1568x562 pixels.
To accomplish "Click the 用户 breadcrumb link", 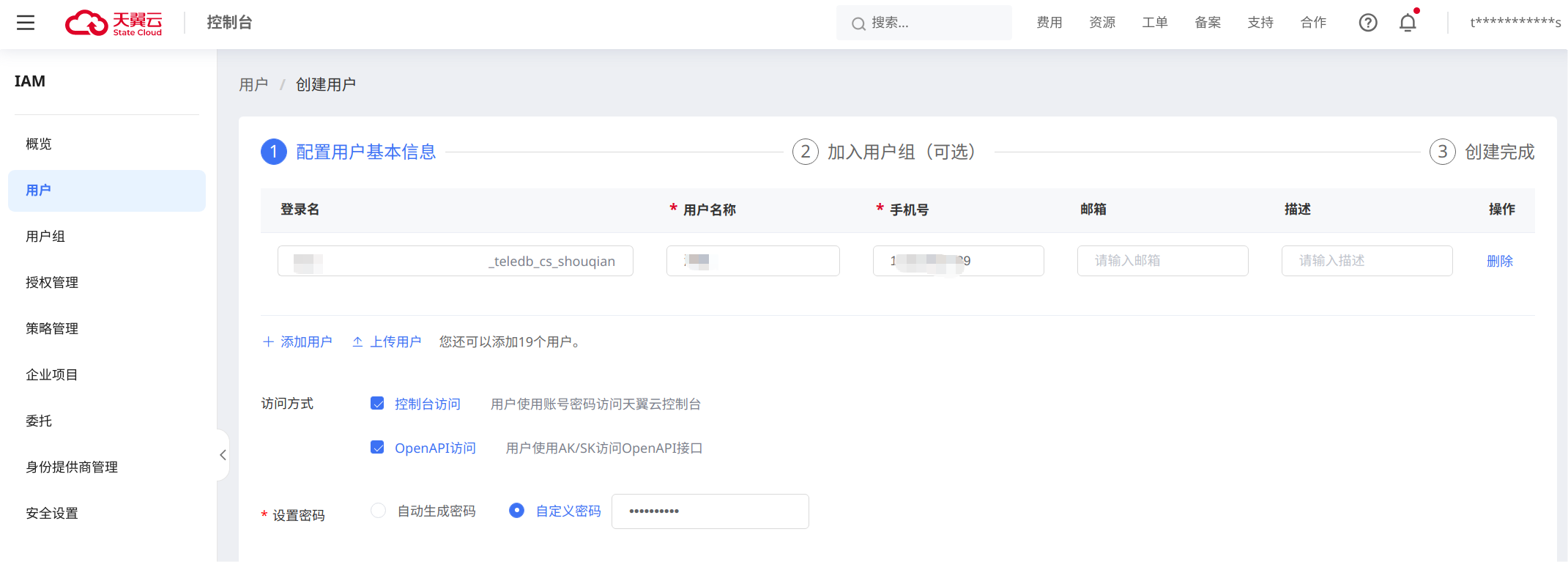I will point(253,85).
